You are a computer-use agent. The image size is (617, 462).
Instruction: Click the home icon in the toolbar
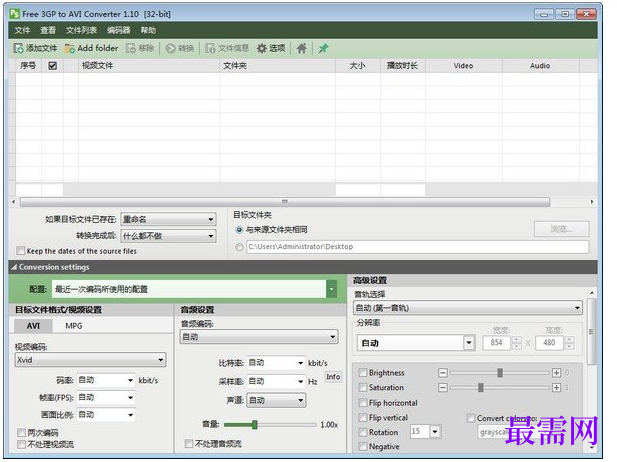pos(302,48)
